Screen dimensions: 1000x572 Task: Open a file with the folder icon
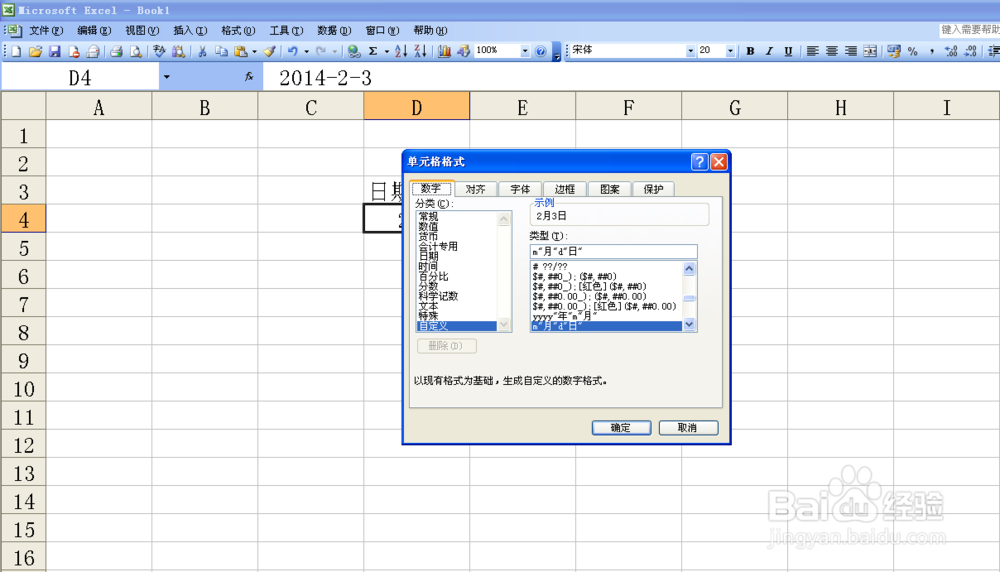click(x=35, y=52)
